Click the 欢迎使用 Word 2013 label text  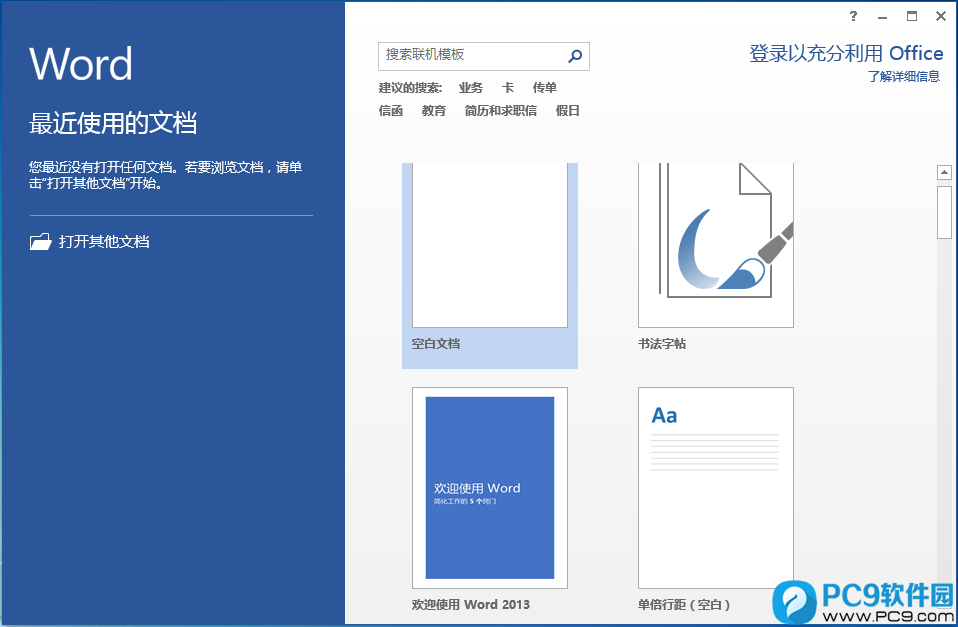point(471,604)
